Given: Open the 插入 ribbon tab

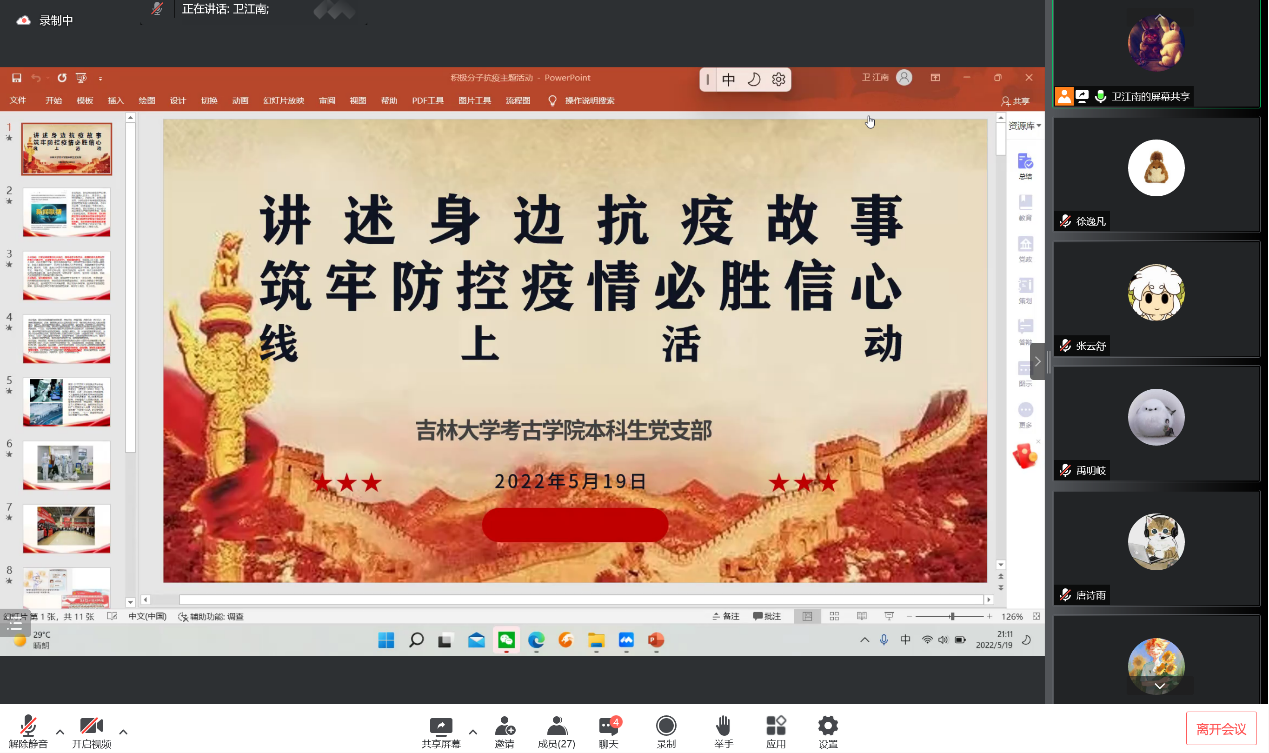Looking at the screenshot, I should (x=116, y=101).
